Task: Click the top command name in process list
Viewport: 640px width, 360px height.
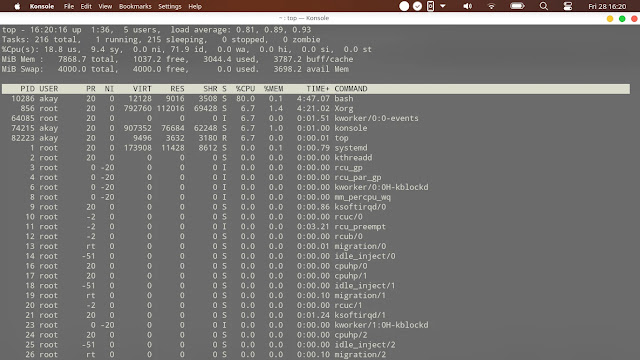Action: [x=341, y=138]
